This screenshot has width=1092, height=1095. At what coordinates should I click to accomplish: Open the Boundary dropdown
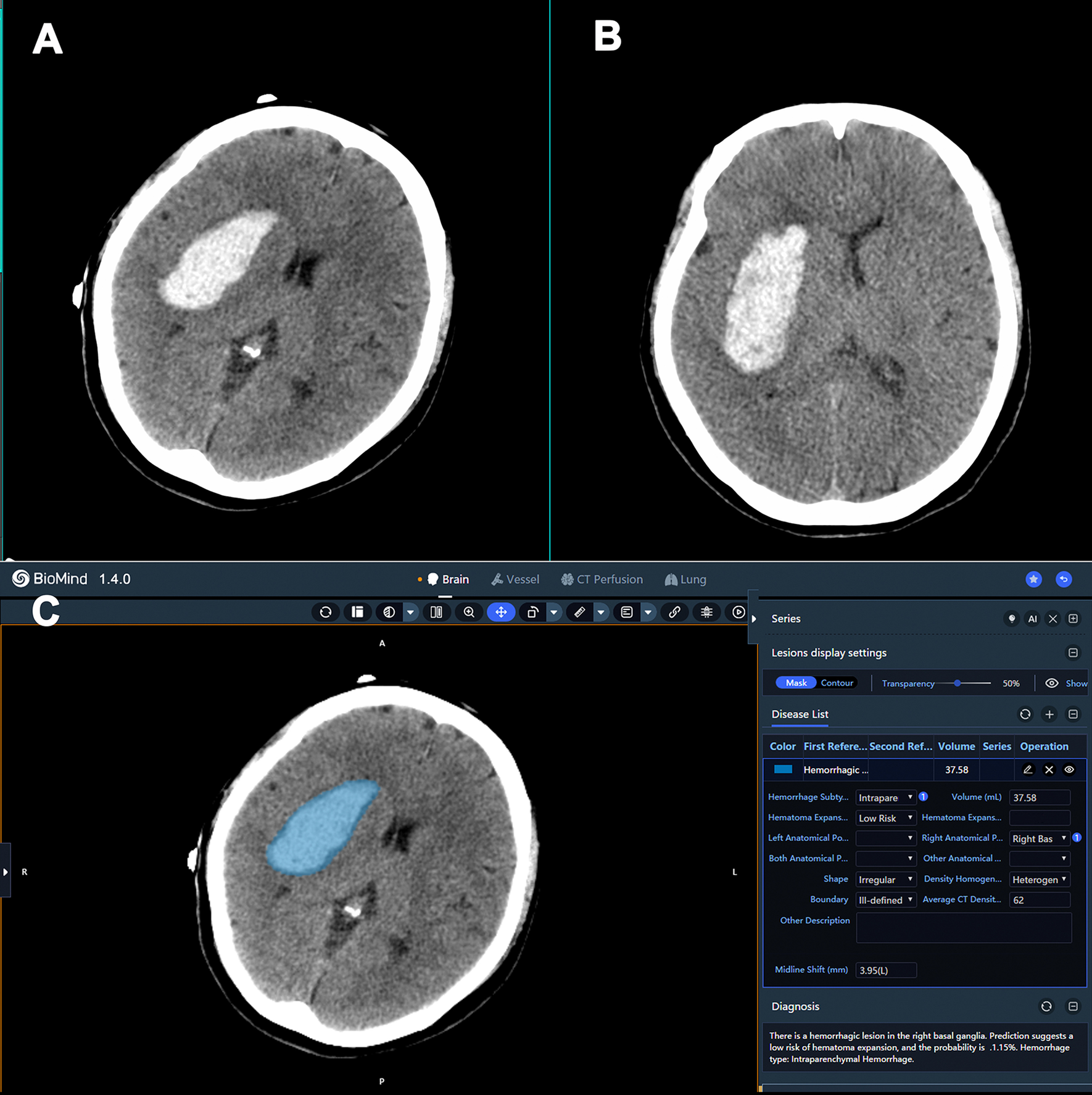click(885, 900)
